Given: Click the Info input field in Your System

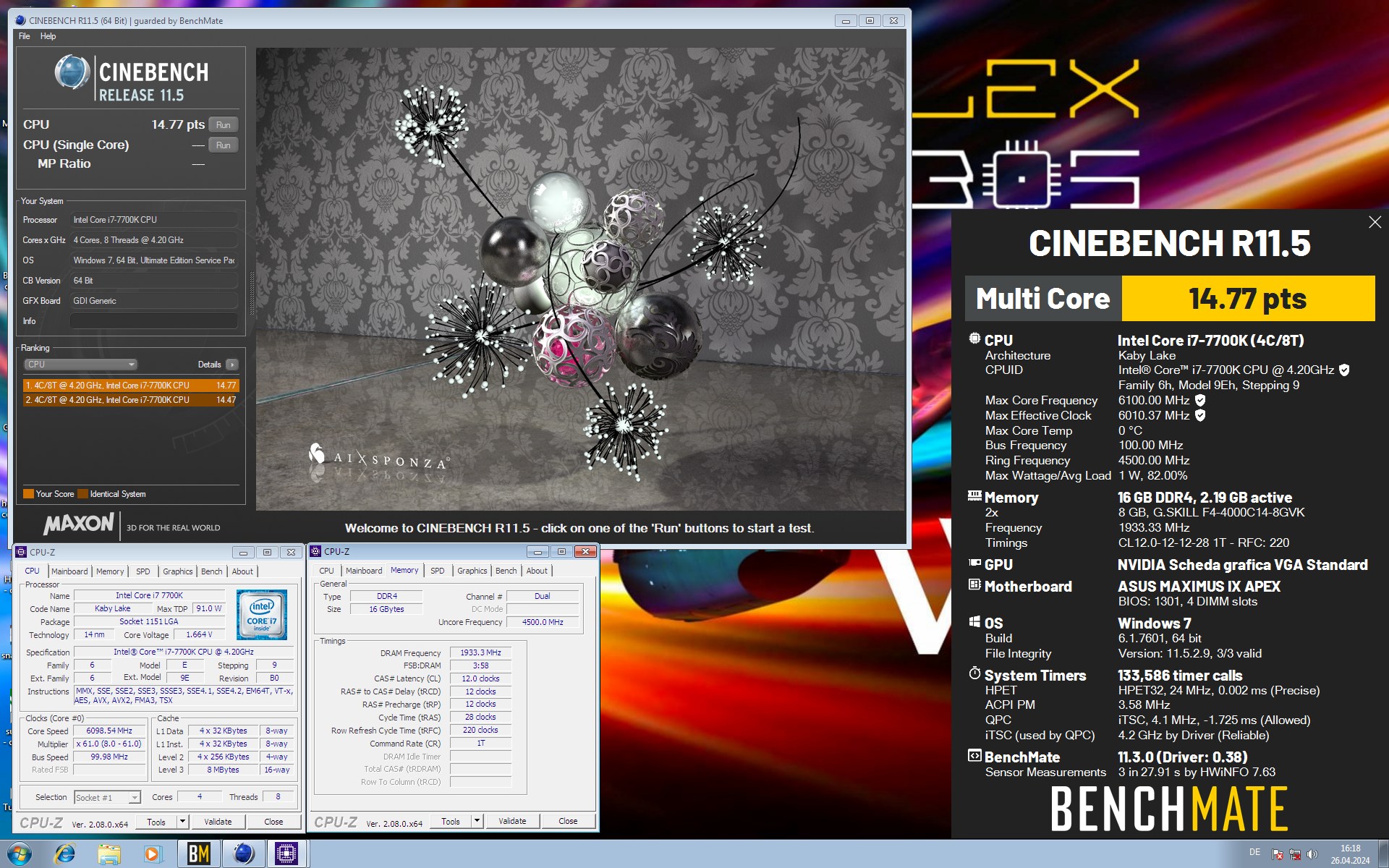Looking at the screenshot, I should pyautogui.click(x=154, y=321).
